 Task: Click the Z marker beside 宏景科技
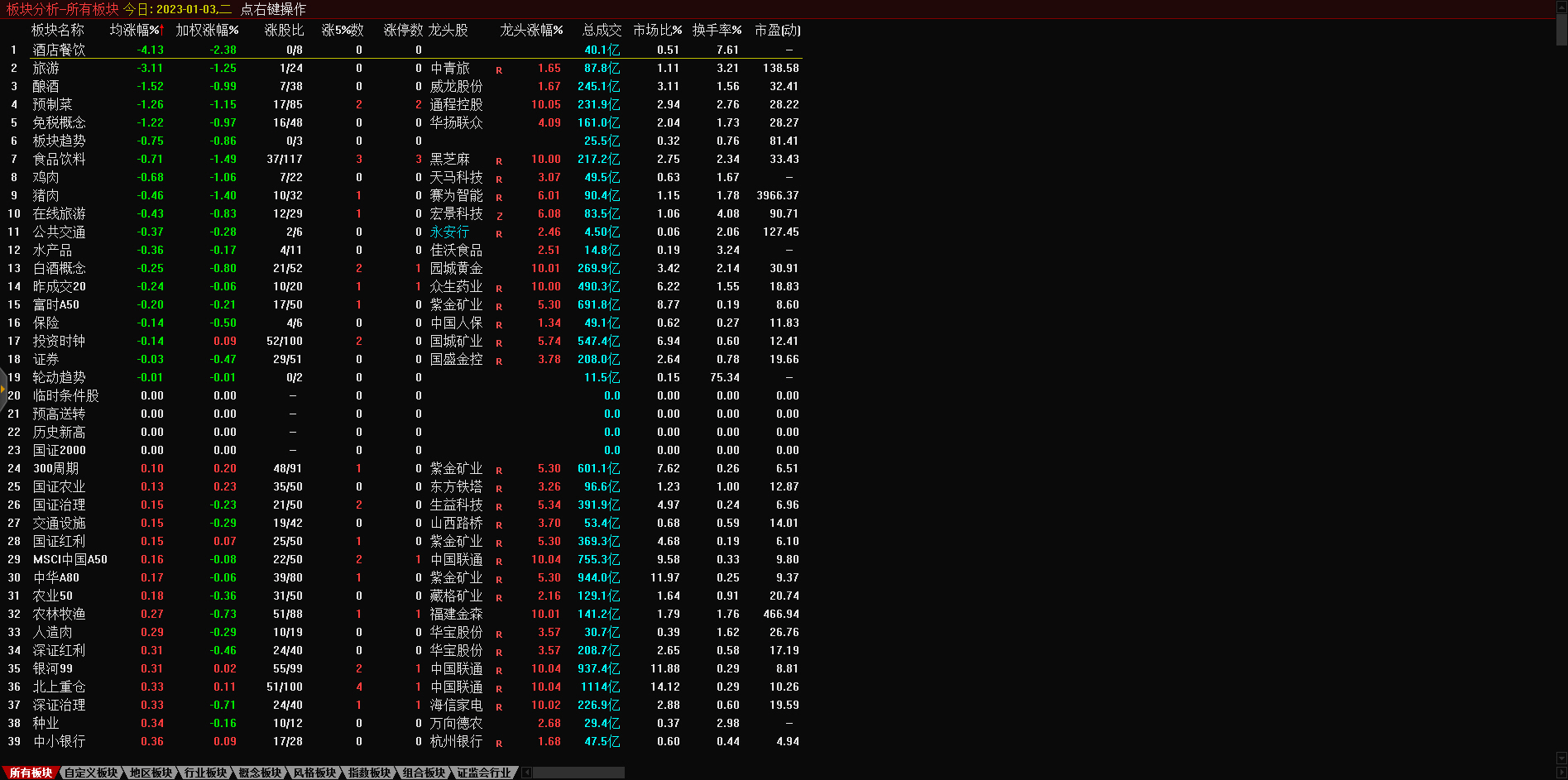pos(500,216)
